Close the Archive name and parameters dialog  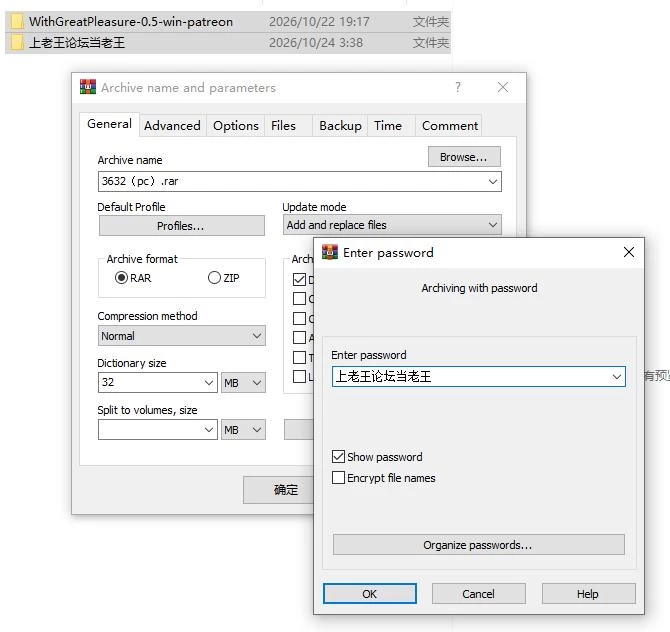(503, 87)
